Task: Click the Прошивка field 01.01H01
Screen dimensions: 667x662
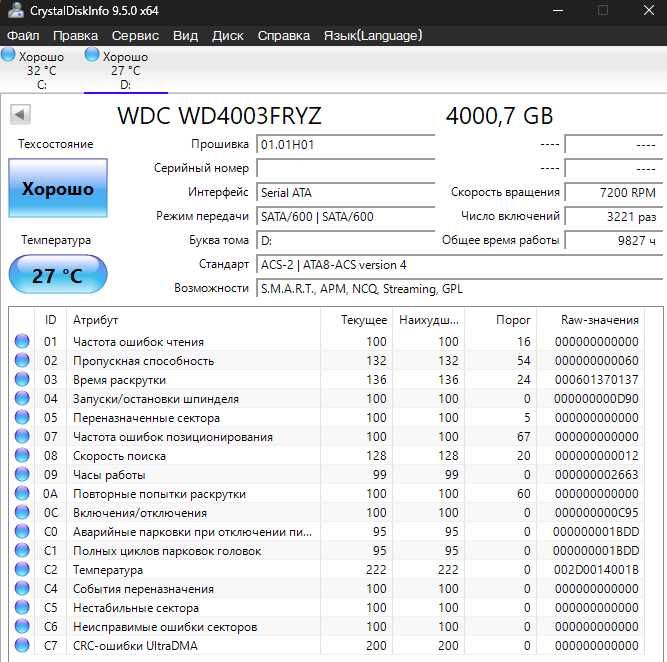Action: [345, 145]
